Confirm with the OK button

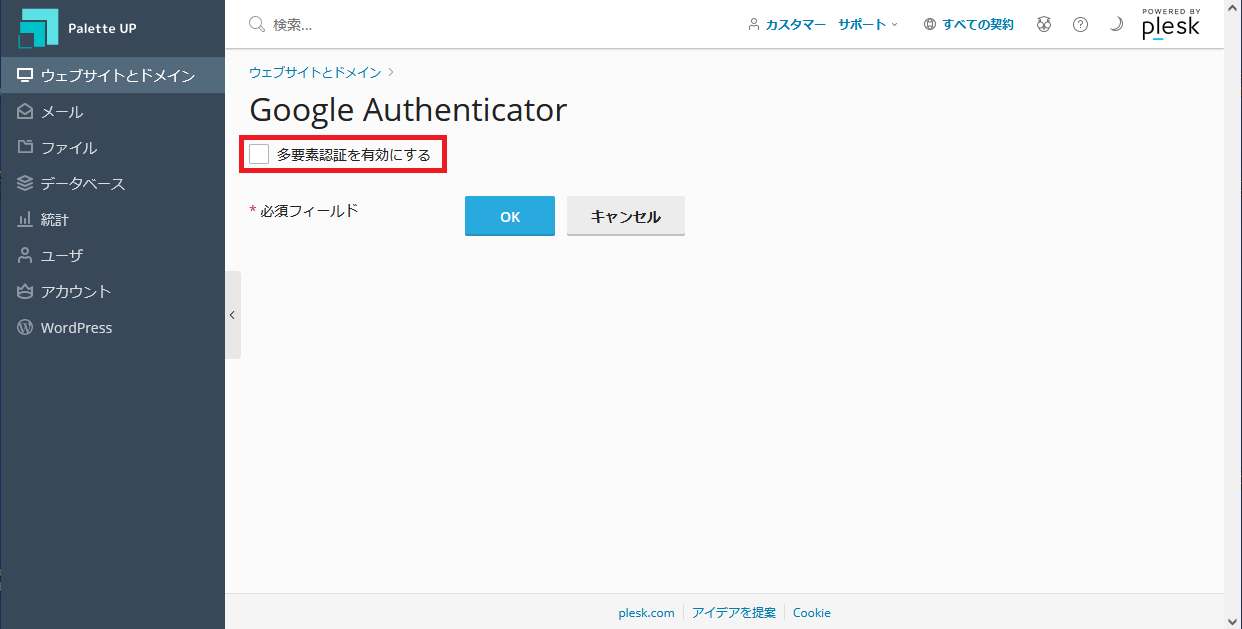510,216
